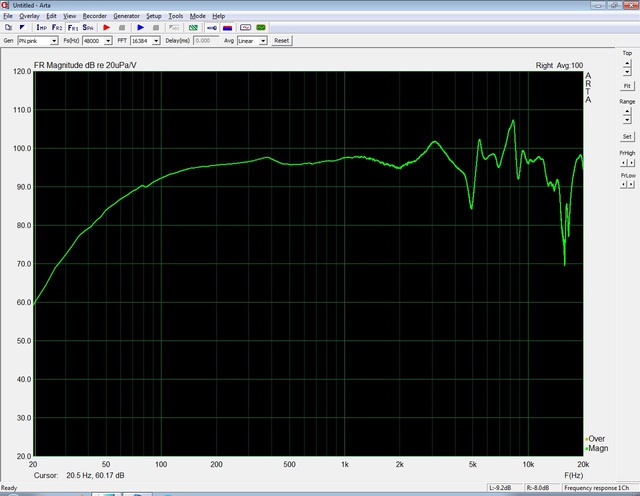
Task: Click the New file toolbar icon
Action: [x=8, y=27]
